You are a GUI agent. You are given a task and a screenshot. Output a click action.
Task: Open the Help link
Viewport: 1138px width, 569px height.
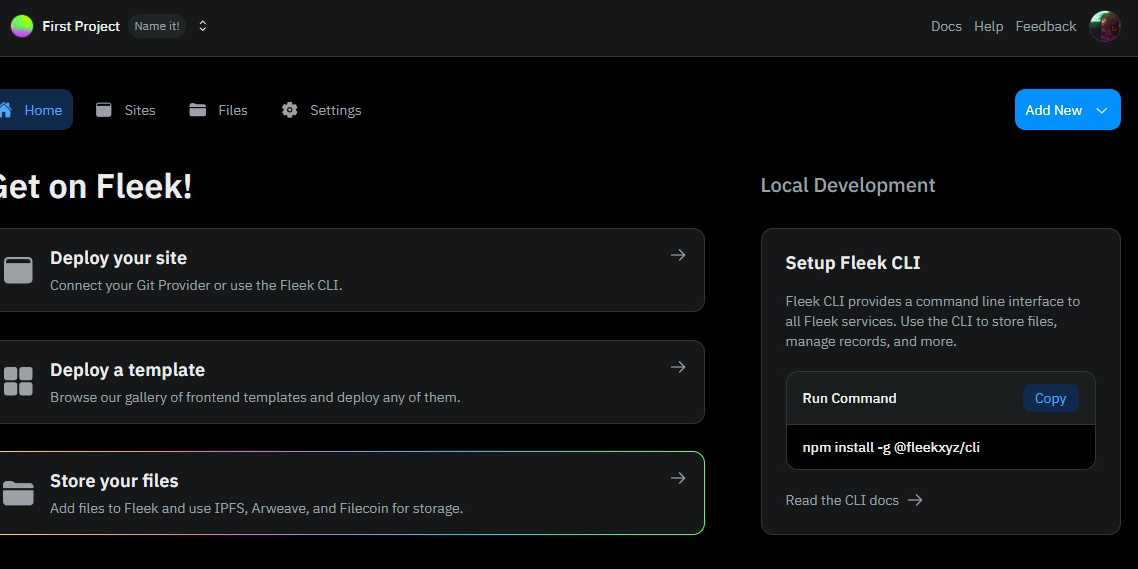point(988,26)
